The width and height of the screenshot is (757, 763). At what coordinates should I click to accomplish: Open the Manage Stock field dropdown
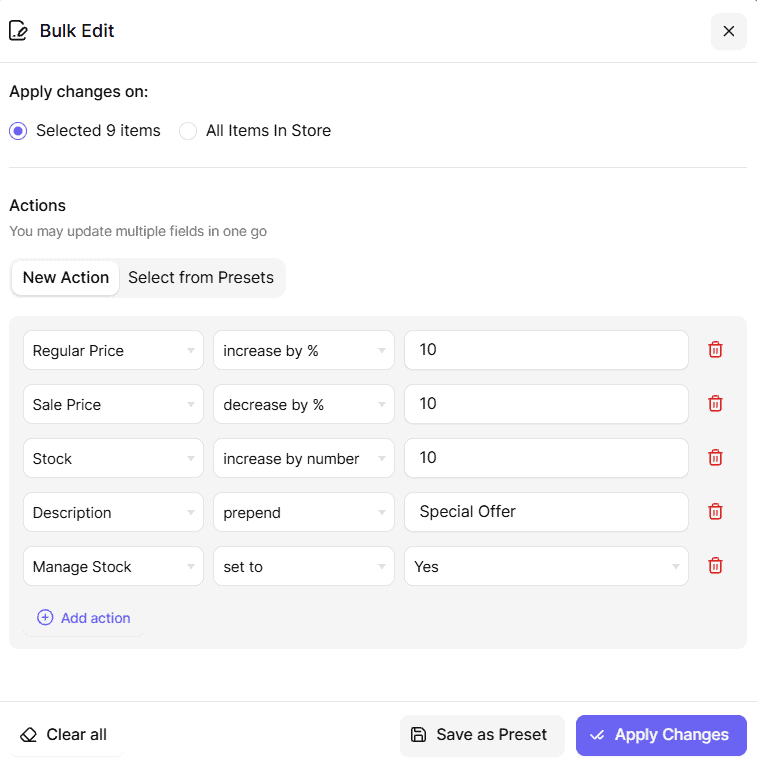pos(113,566)
